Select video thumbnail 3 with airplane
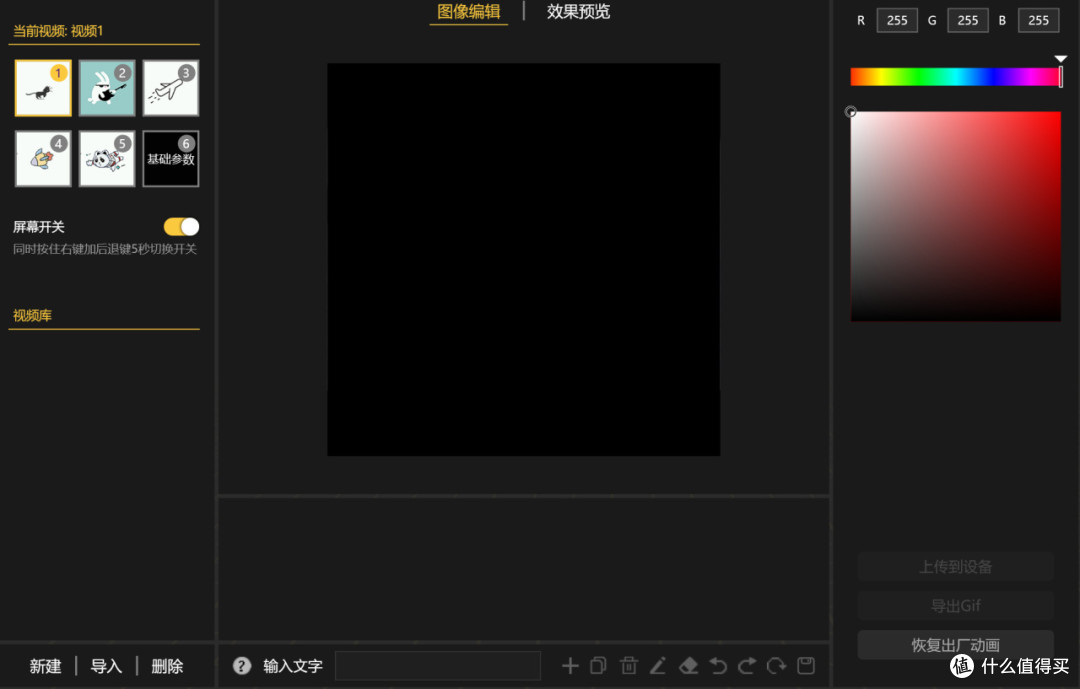1080x689 pixels. pos(171,88)
